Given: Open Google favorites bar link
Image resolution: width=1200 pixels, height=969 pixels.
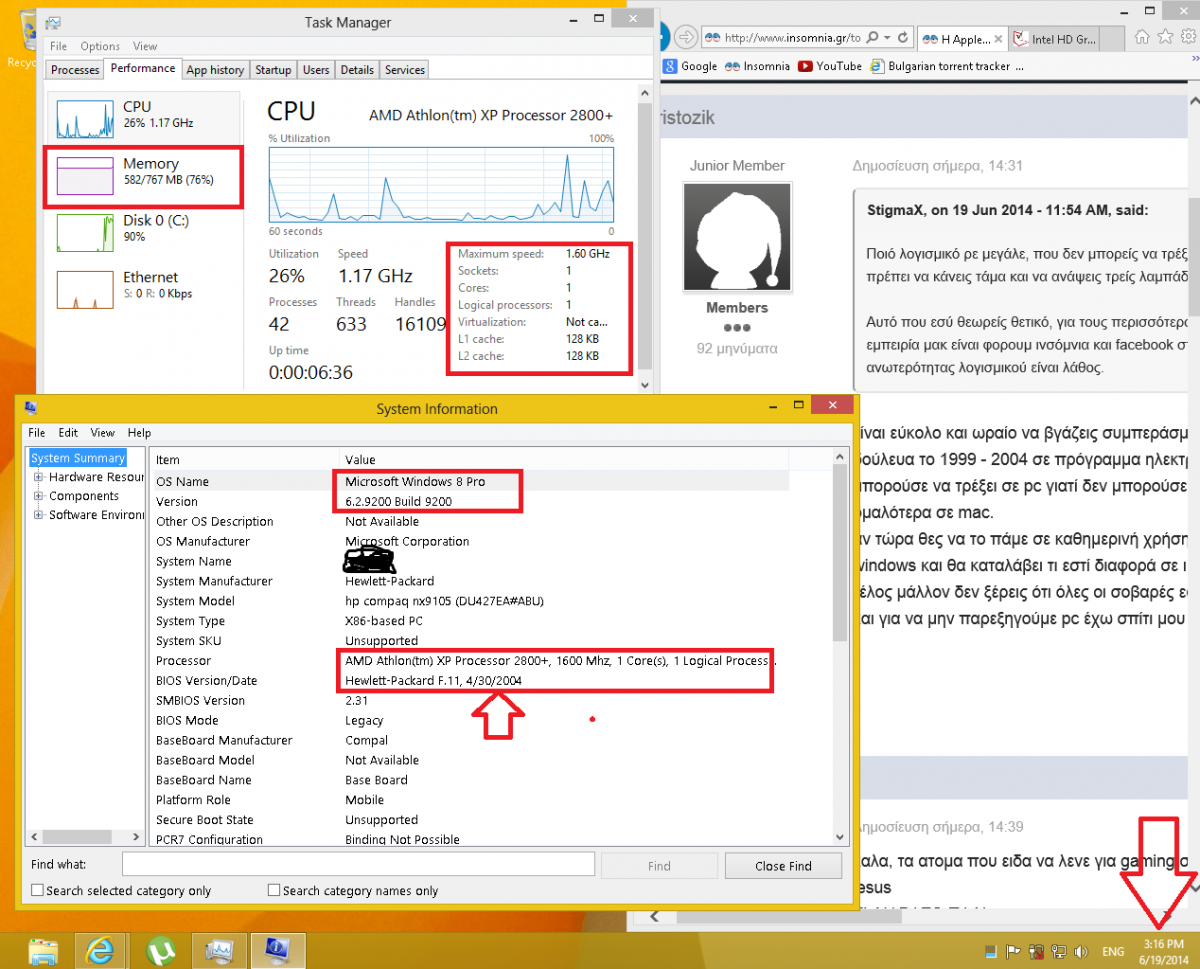Looking at the screenshot, I should coord(690,66).
